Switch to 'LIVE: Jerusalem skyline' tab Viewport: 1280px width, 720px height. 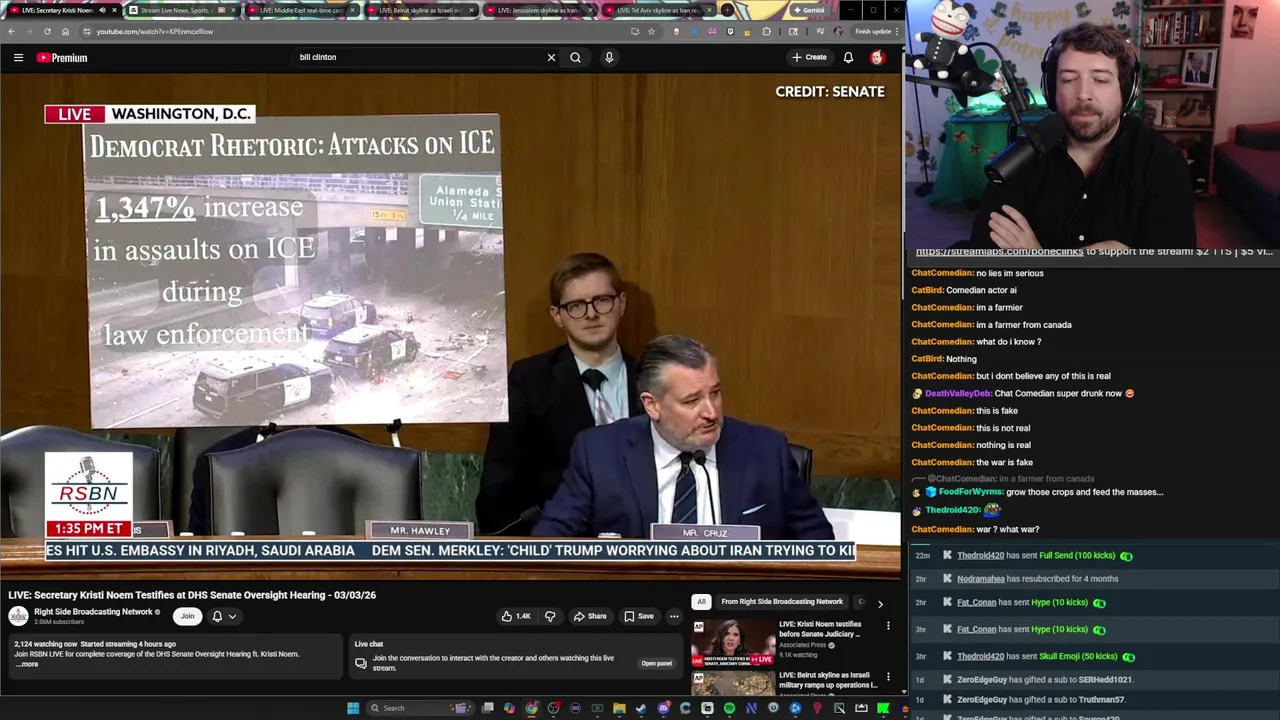(537, 10)
